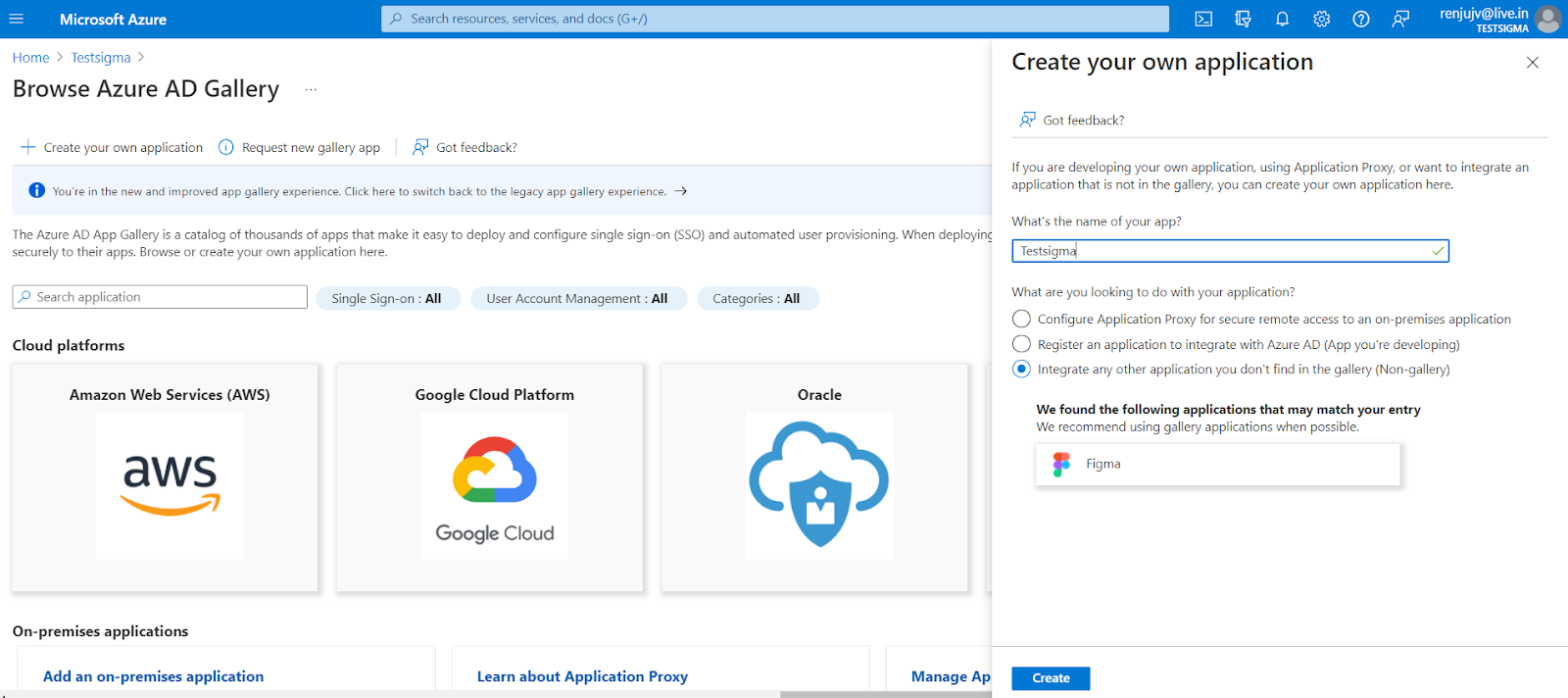This screenshot has width=1568, height=698.
Task: Open Google Cloud Platform tile
Action: 490,478
